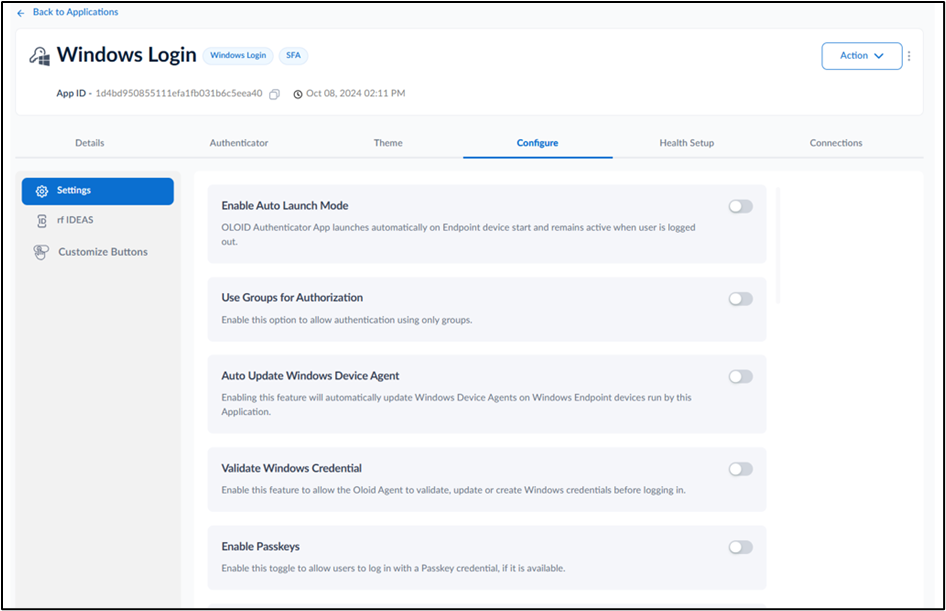946x611 pixels.
Task: Select Settings in the left sidebar
Action: point(98,191)
